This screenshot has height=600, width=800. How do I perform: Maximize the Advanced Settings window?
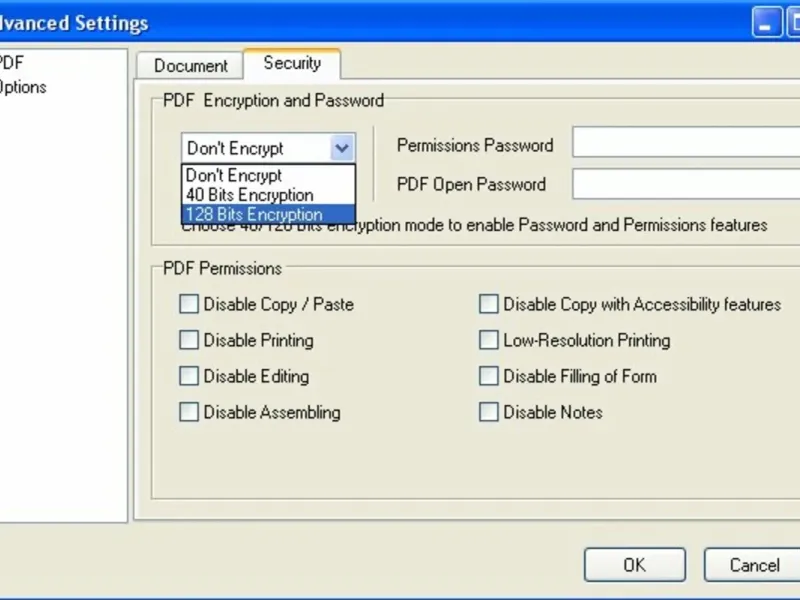pyautogui.click(x=793, y=22)
